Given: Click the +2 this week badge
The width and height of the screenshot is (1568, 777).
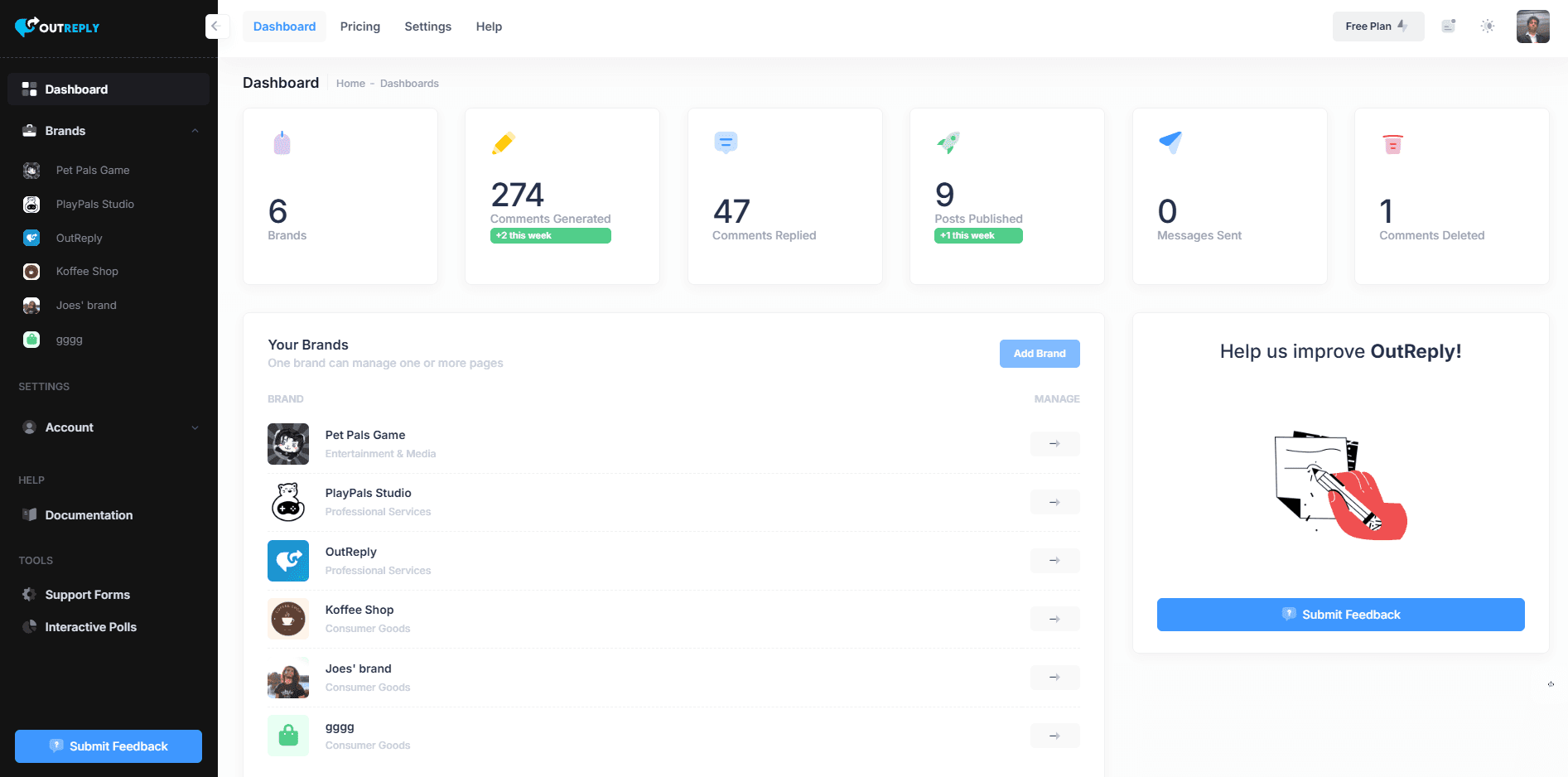Looking at the screenshot, I should [x=551, y=236].
